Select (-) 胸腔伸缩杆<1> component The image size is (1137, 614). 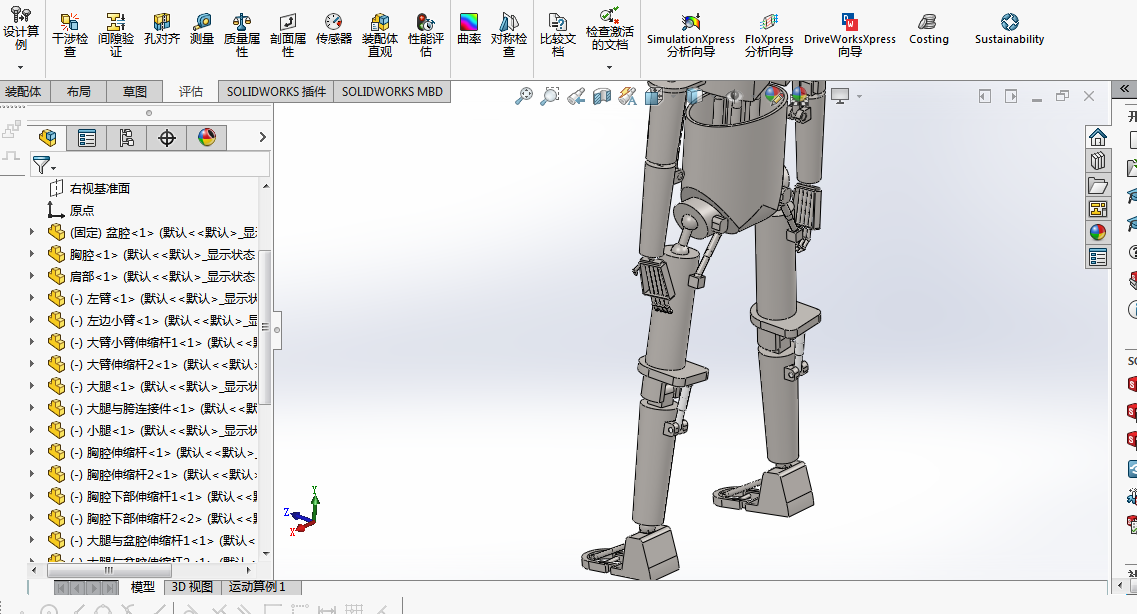click(152, 452)
